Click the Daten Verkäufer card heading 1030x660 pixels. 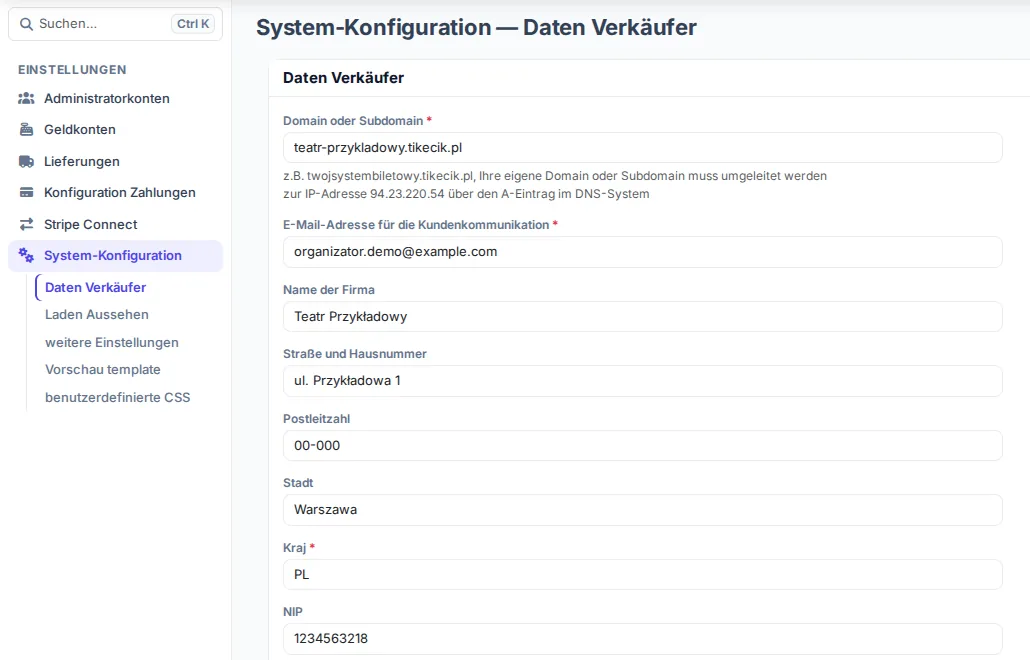coord(344,78)
